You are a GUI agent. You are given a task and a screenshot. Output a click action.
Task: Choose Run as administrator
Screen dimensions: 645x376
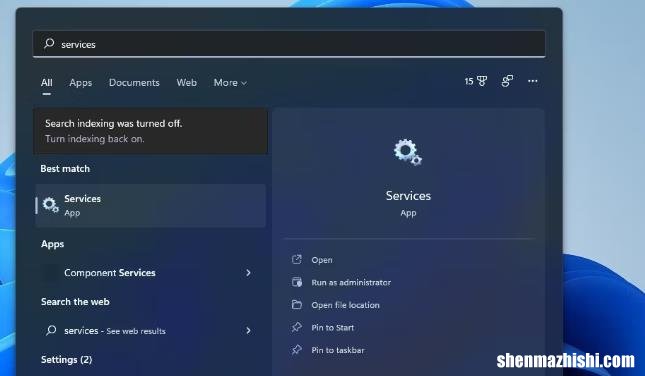(351, 283)
